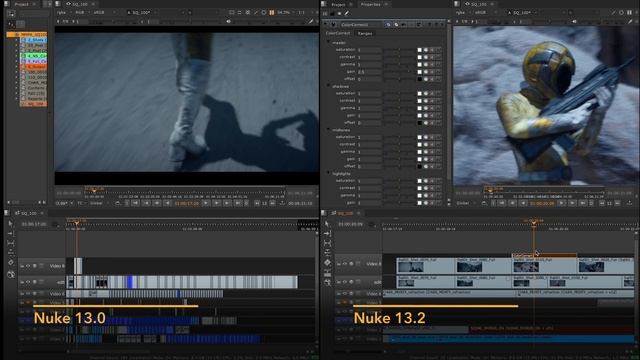Choose the razor tool in Nuke 13.0 timeline
The height and width of the screenshot is (360, 640).
point(11,253)
